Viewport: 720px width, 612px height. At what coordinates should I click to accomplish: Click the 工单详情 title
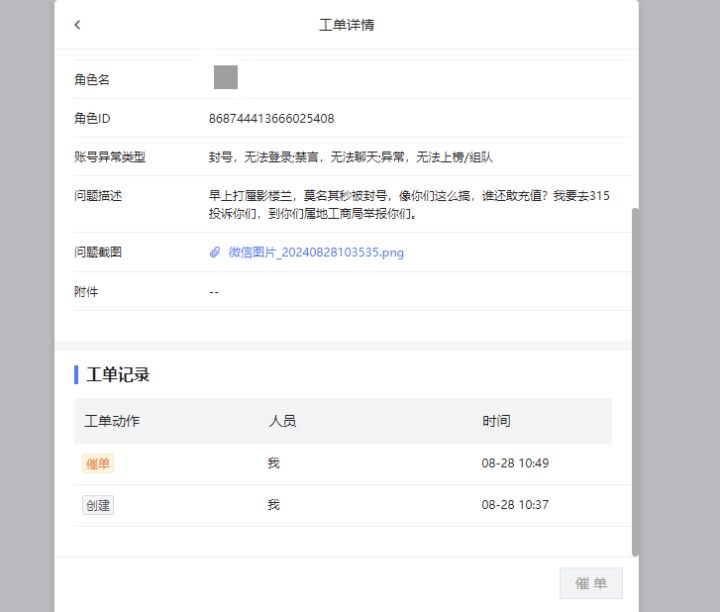(347, 25)
